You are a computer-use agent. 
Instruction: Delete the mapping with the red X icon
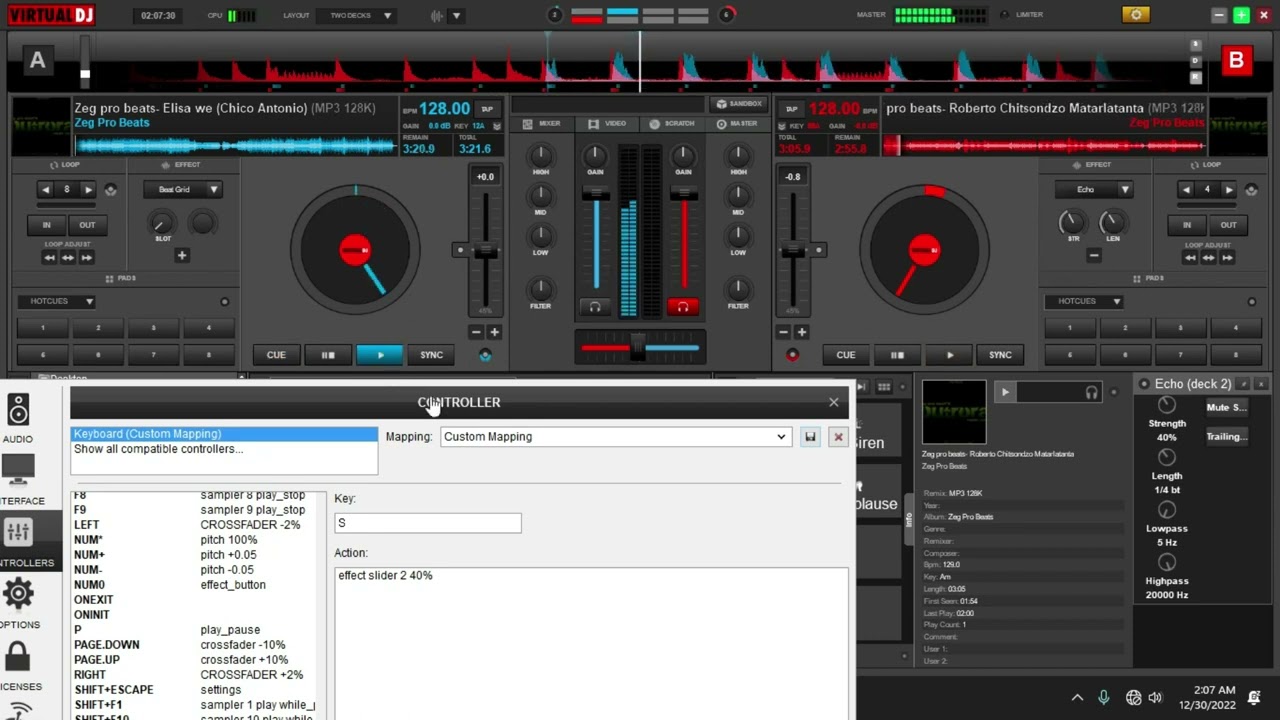coord(839,437)
